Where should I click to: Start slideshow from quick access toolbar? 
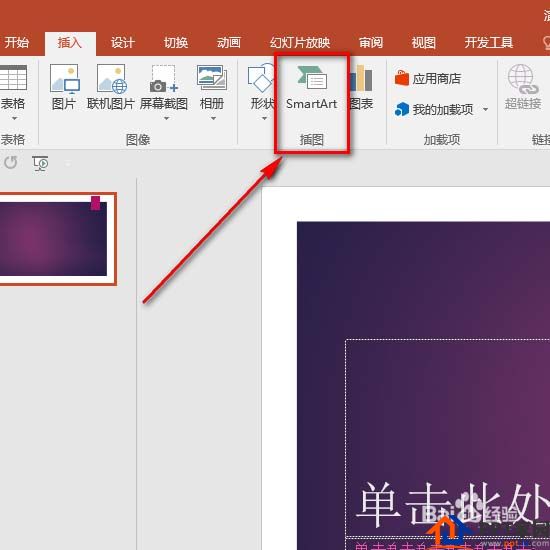40,163
